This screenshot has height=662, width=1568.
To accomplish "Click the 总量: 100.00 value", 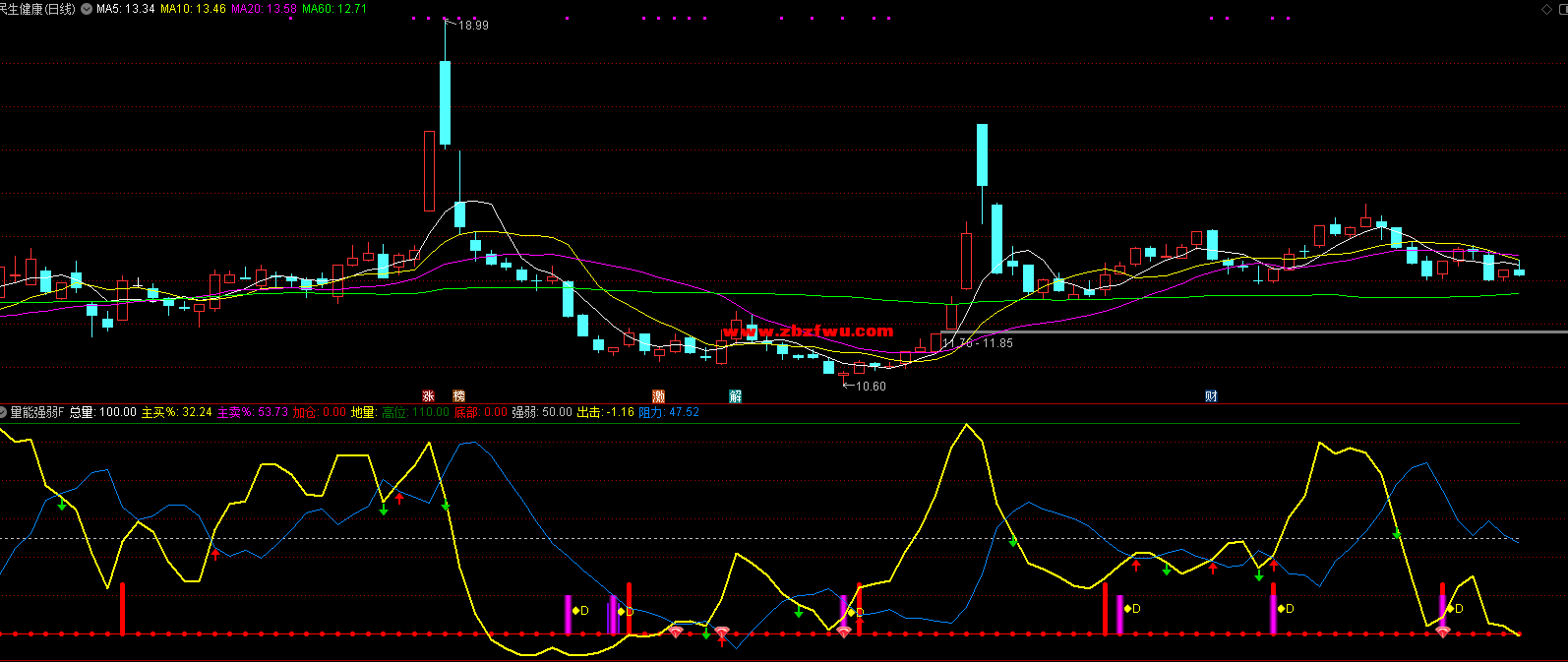I will [x=103, y=412].
